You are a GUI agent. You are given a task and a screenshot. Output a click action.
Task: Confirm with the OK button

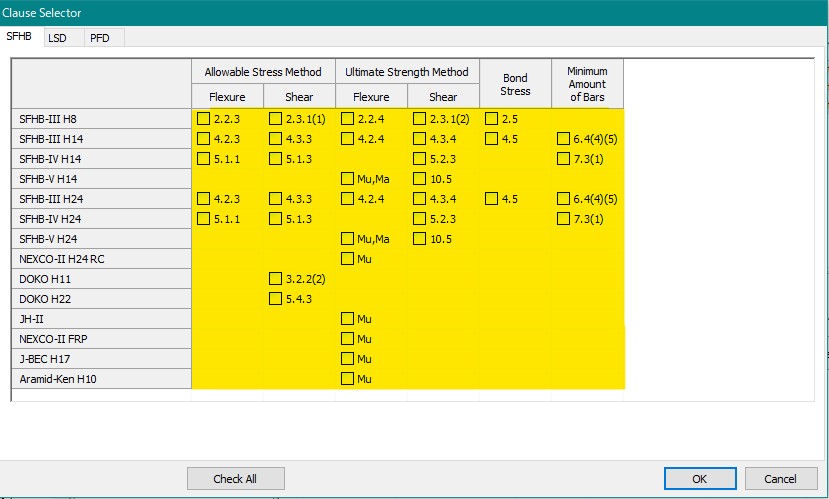coord(700,478)
